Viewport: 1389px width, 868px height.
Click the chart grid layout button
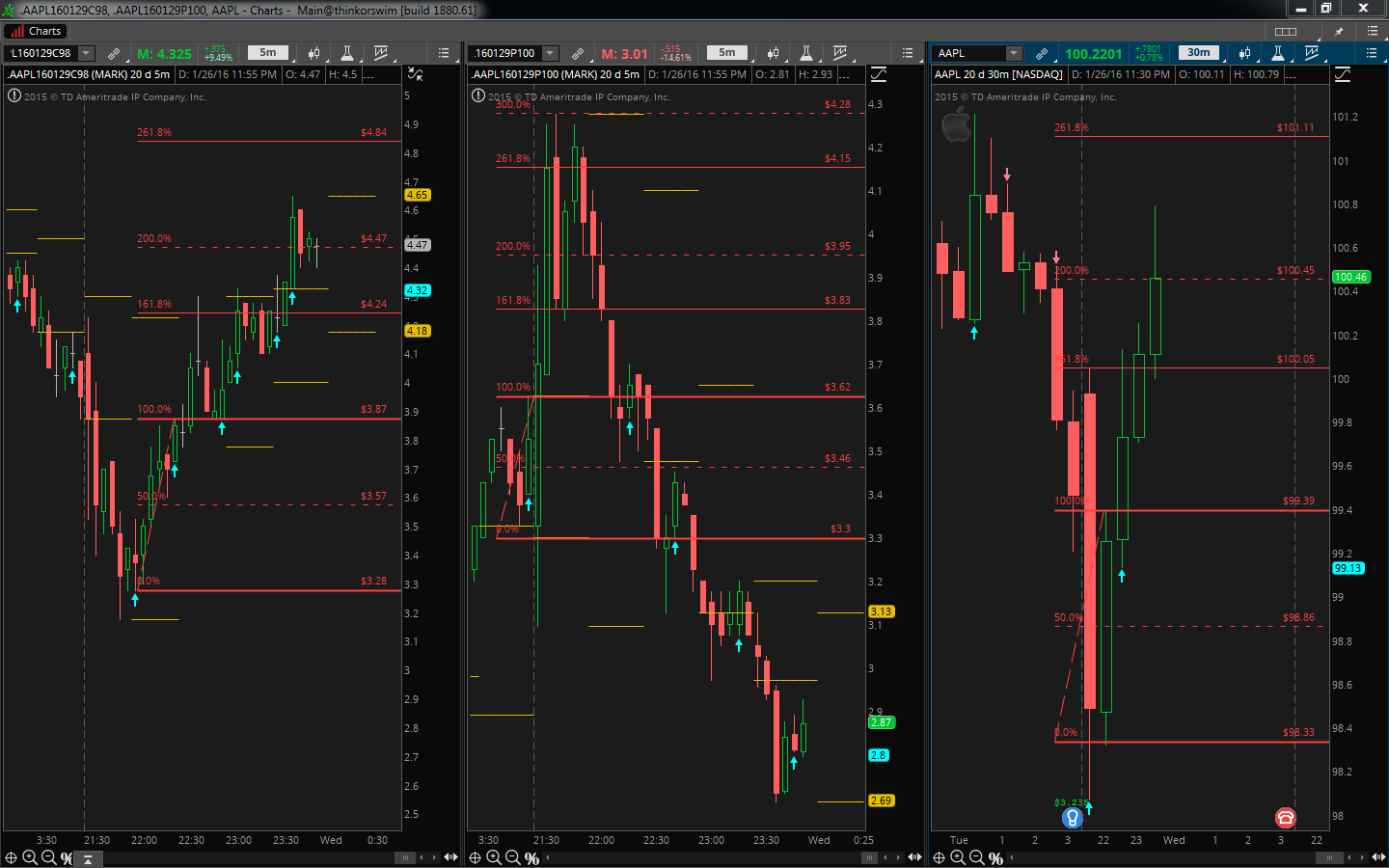1286,32
